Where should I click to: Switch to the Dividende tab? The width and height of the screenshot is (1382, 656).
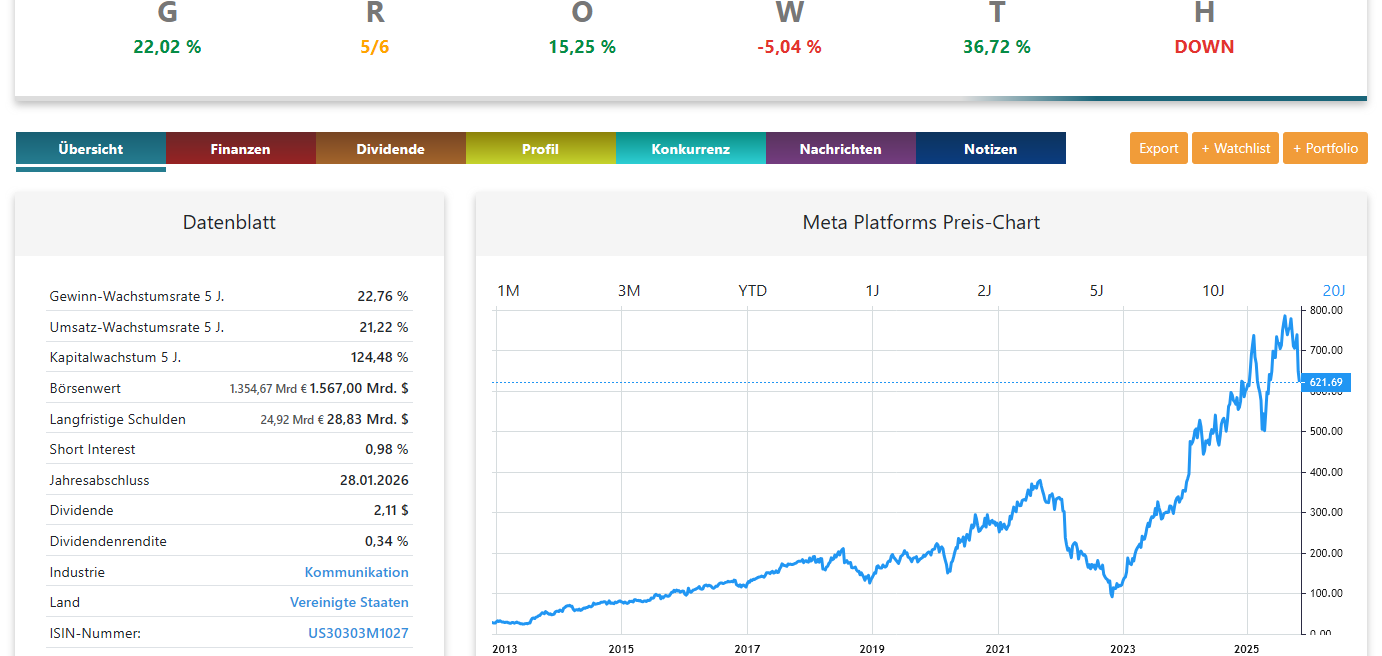click(x=390, y=149)
